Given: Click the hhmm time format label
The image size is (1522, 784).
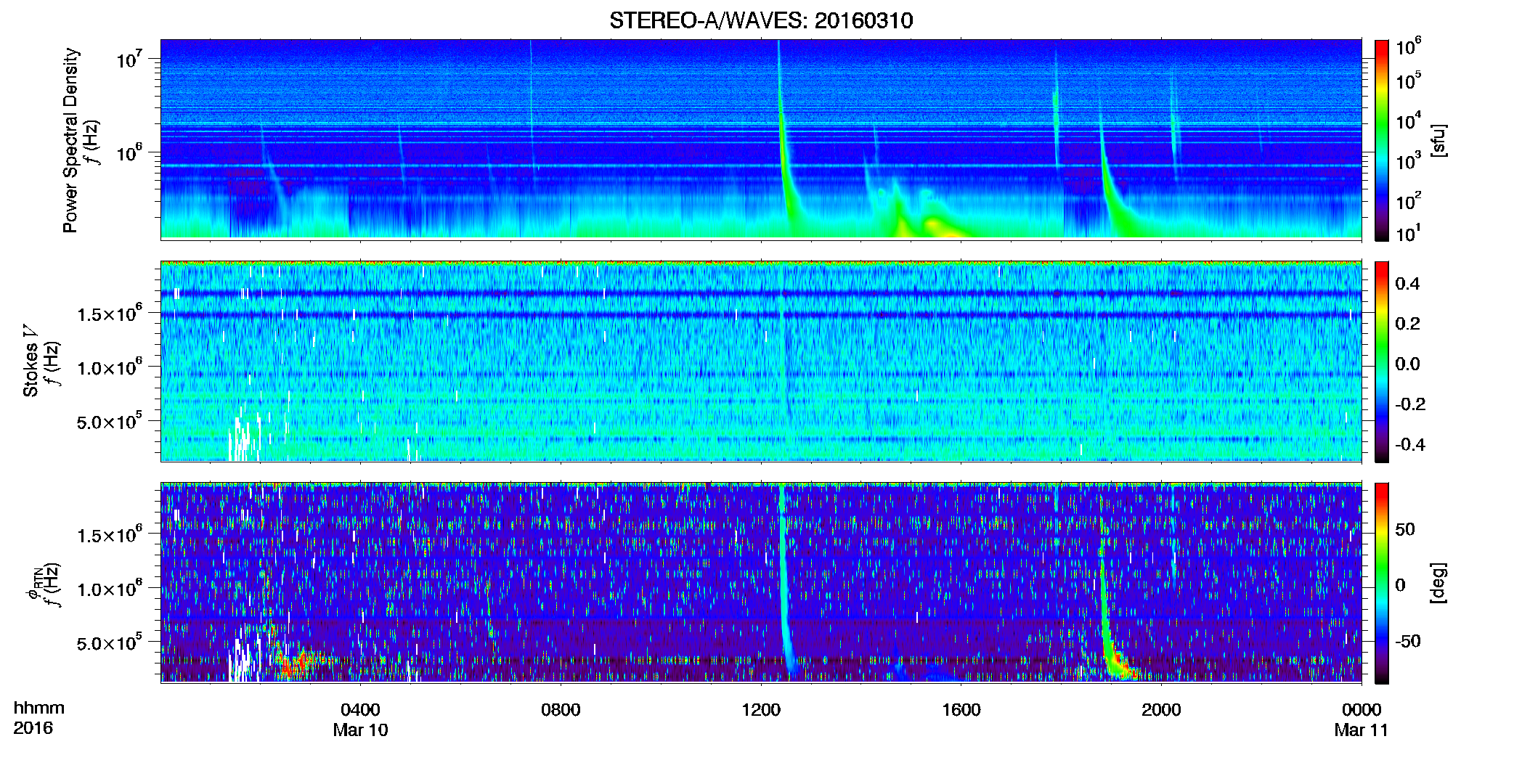Looking at the screenshot, I should (39, 709).
